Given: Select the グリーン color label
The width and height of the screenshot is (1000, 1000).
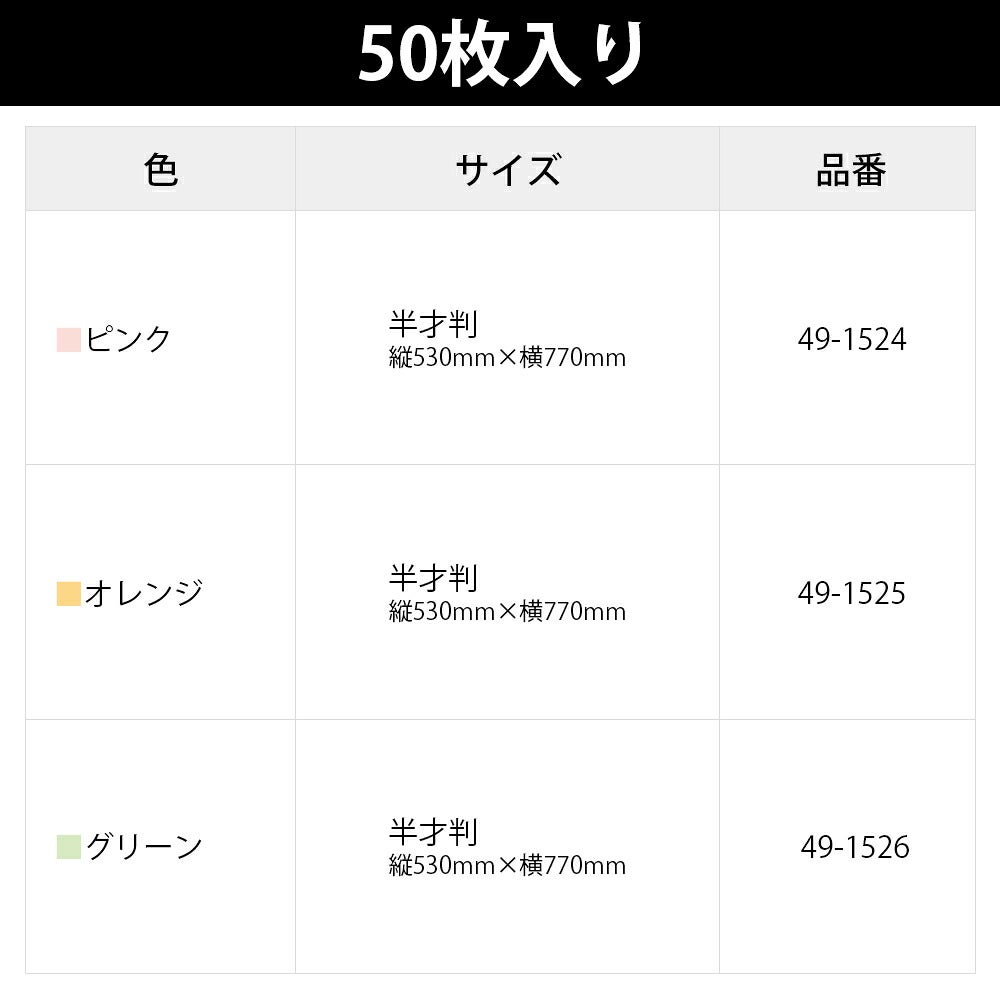Looking at the screenshot, I should point(144,847).
